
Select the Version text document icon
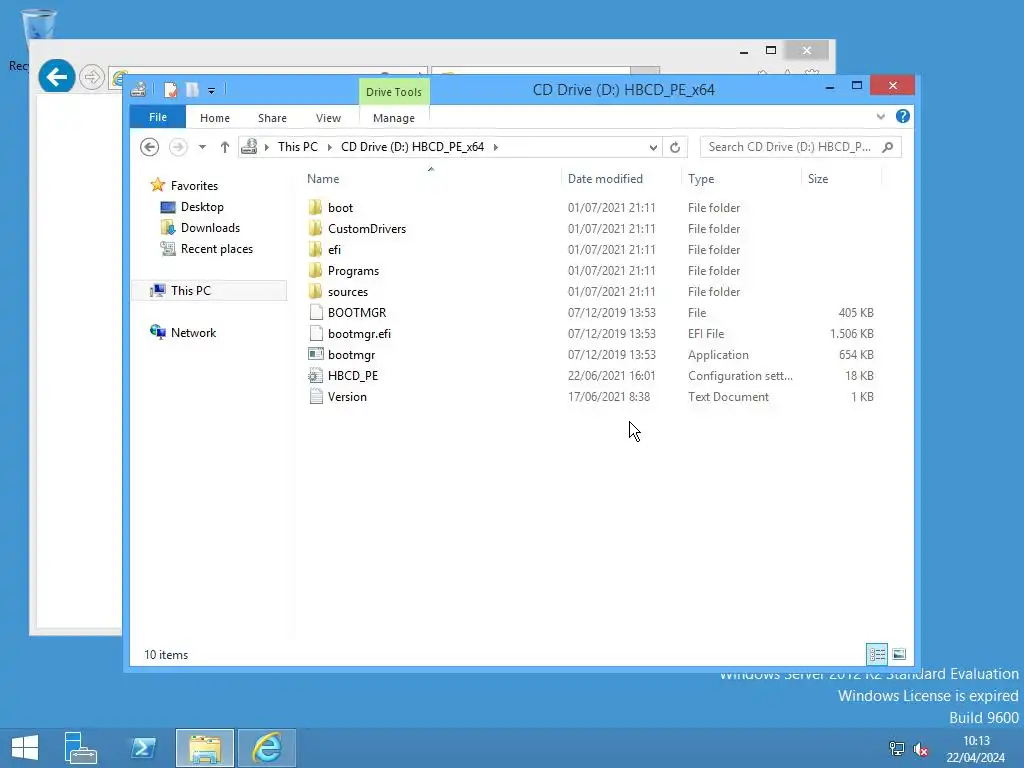click(x=316, y=396)
